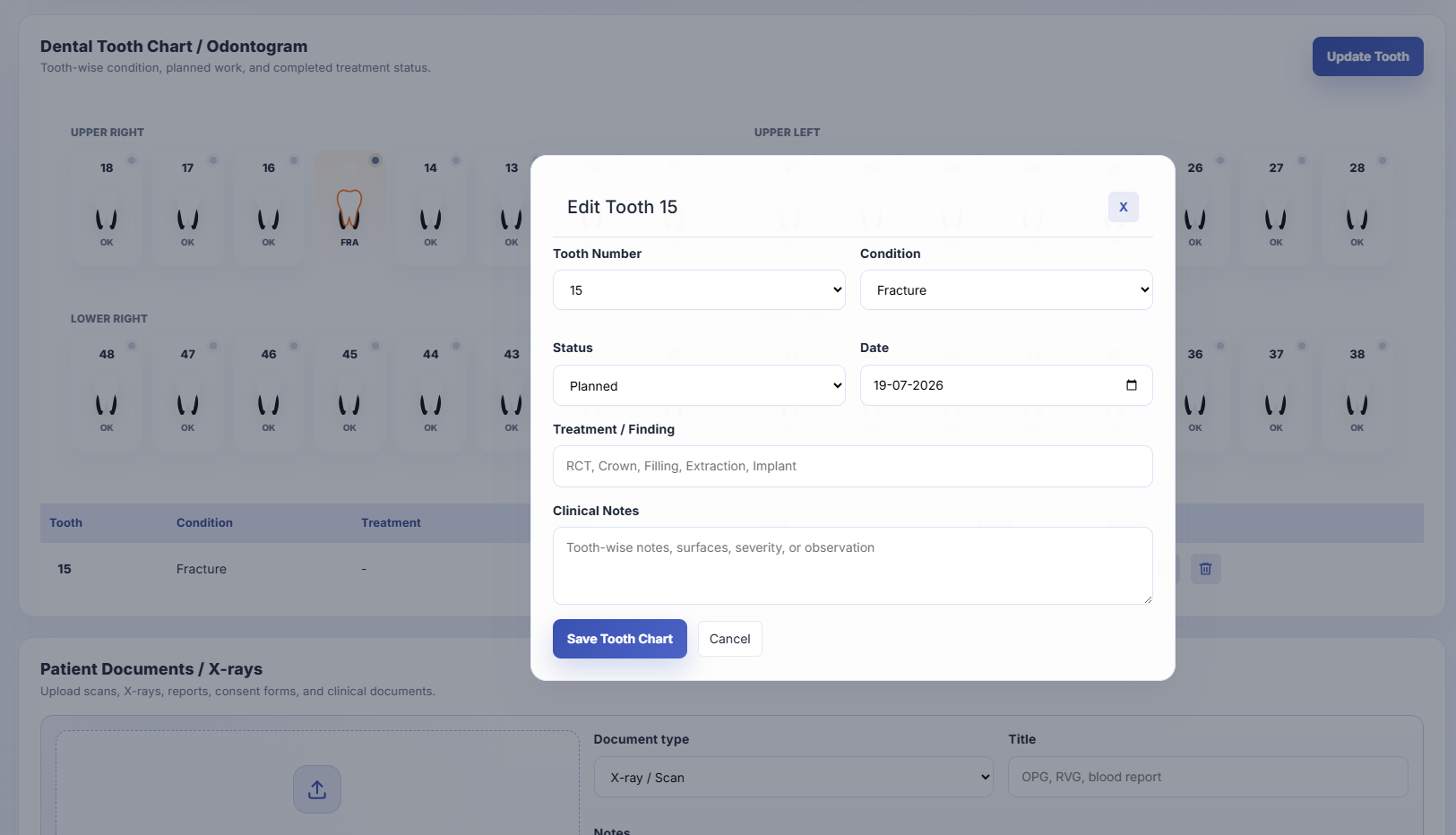Select tooth 16 in the odontogram

269,208
